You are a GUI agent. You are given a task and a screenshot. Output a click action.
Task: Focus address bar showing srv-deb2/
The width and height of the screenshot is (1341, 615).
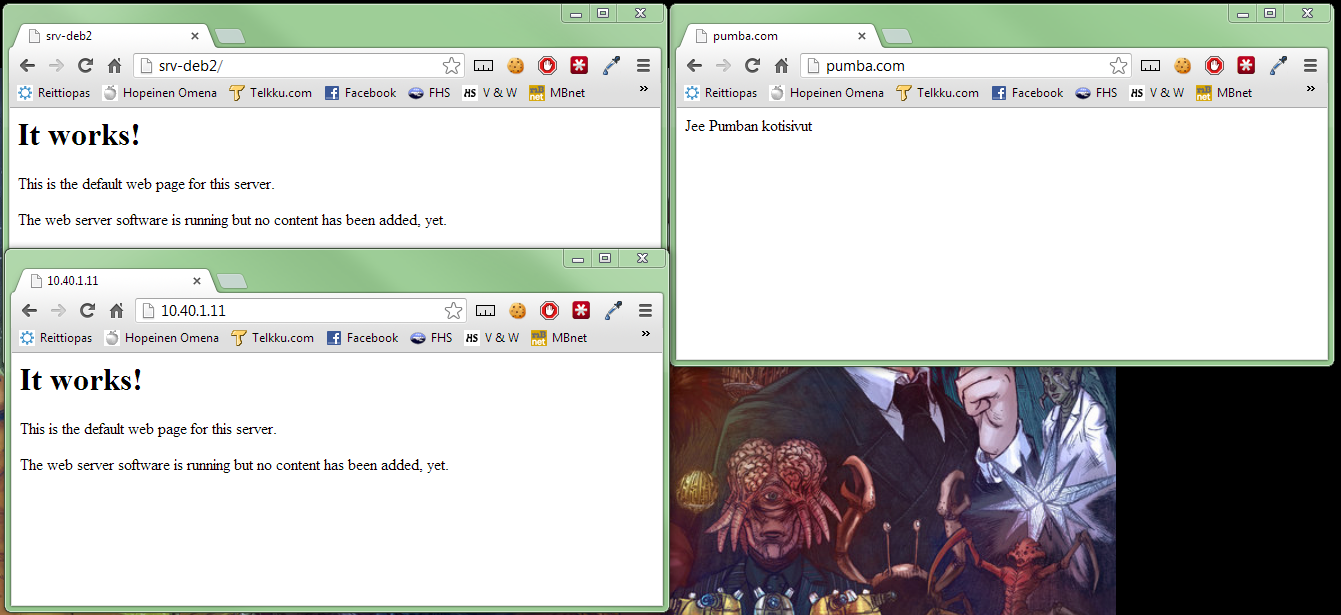coord(299,66)
